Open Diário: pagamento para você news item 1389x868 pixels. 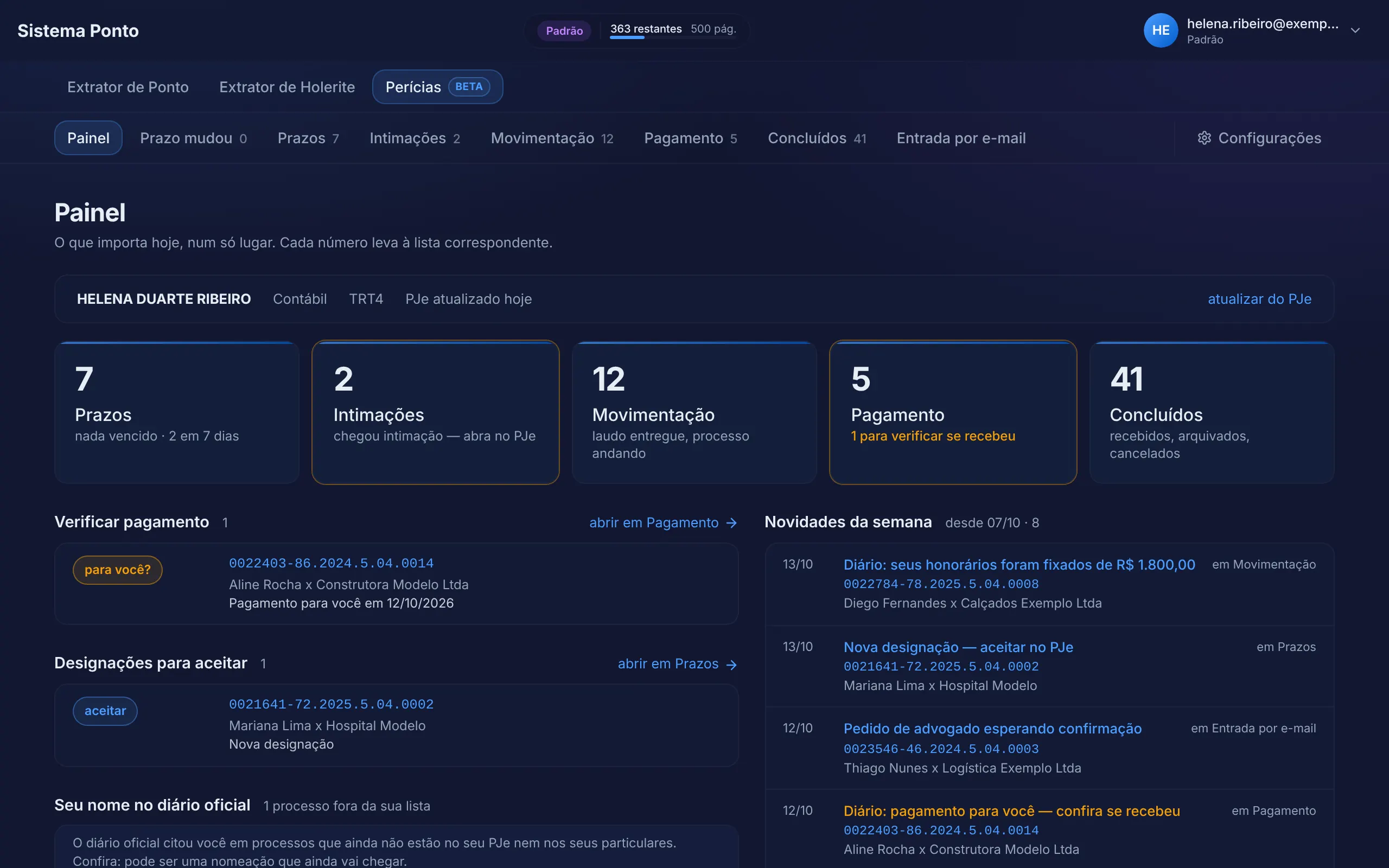pyautogui.click(x=1011, y=810)
